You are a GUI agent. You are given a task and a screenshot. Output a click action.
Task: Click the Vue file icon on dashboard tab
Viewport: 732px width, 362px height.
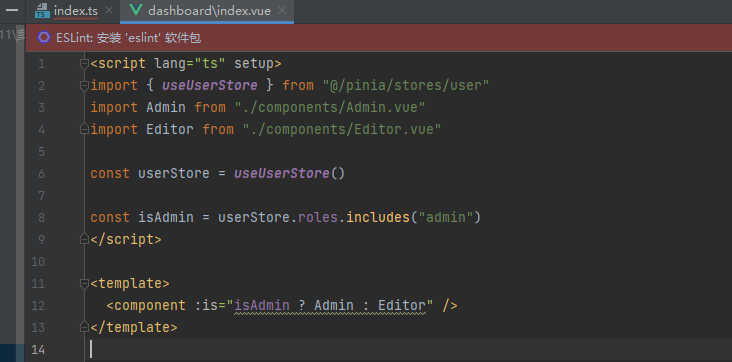point(136,10)
